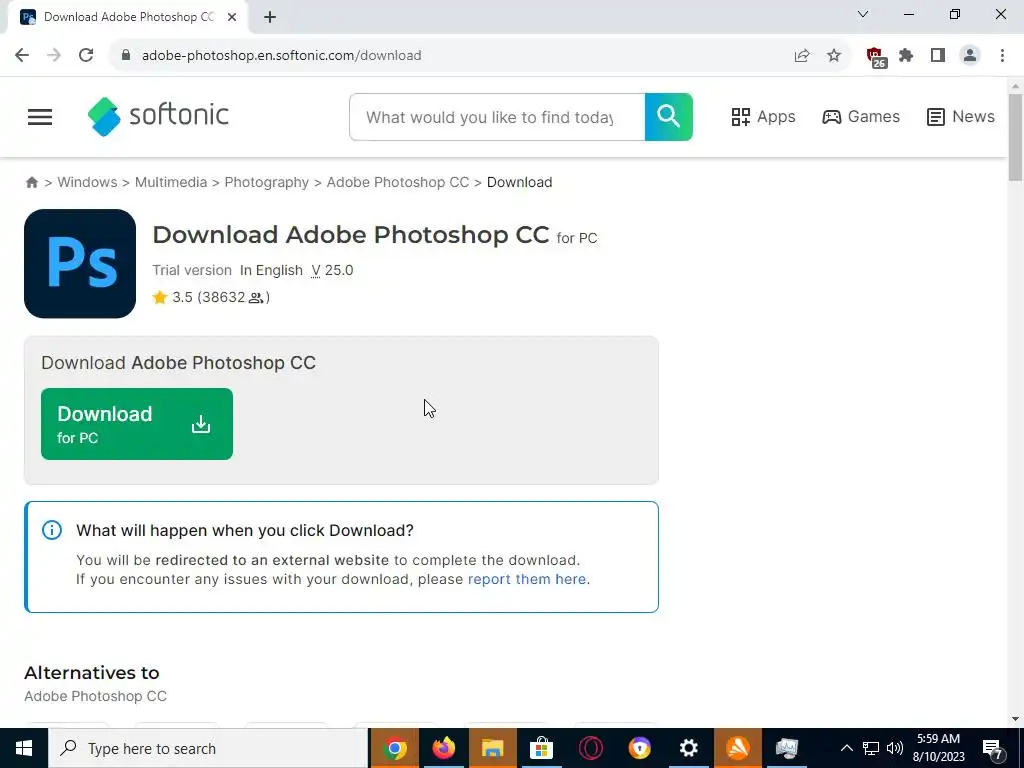Open the Chrome three-dot menu
1024x768 pixels.
click(x=1002, y=56)
